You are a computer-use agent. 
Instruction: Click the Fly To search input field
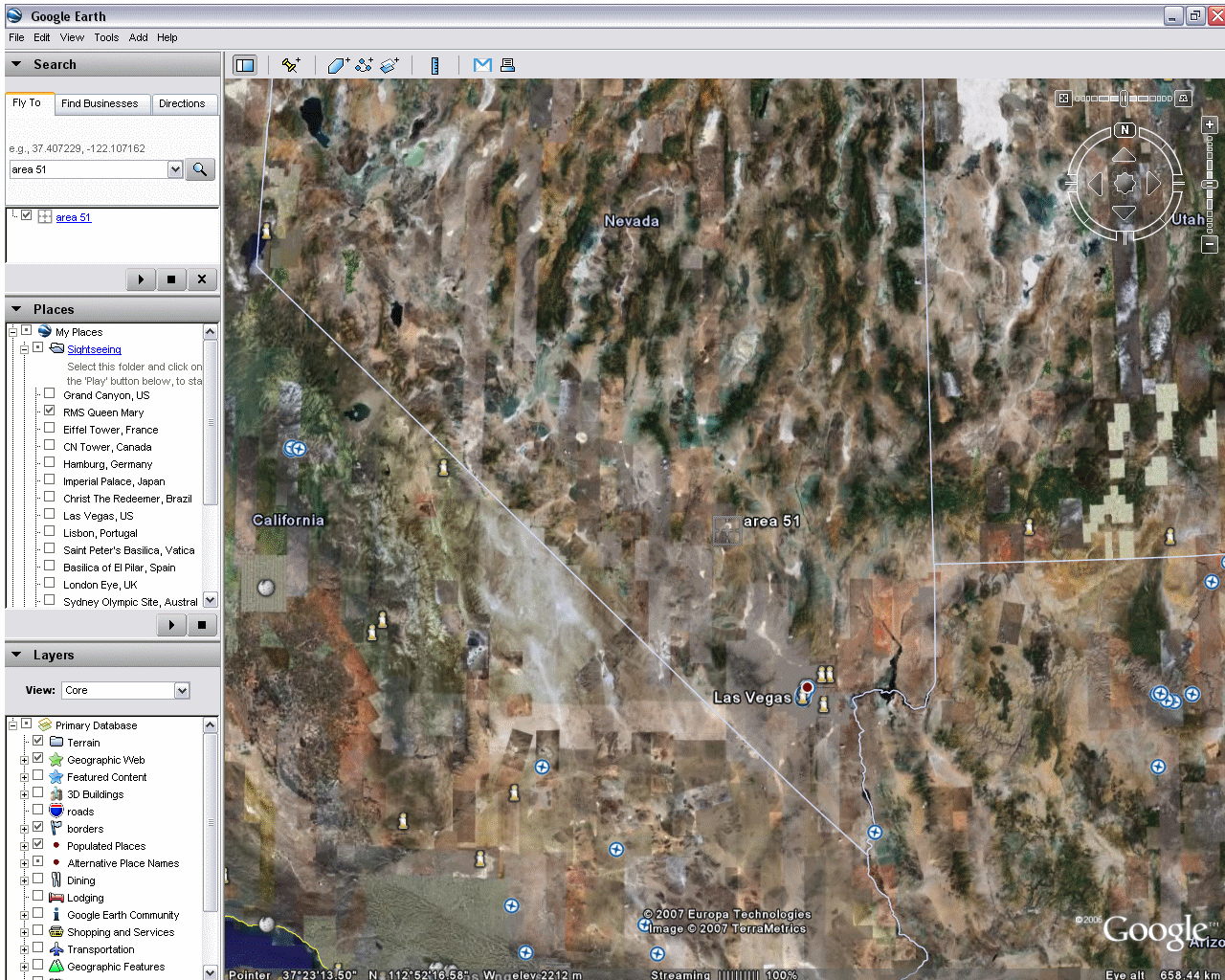click(88, 169)
